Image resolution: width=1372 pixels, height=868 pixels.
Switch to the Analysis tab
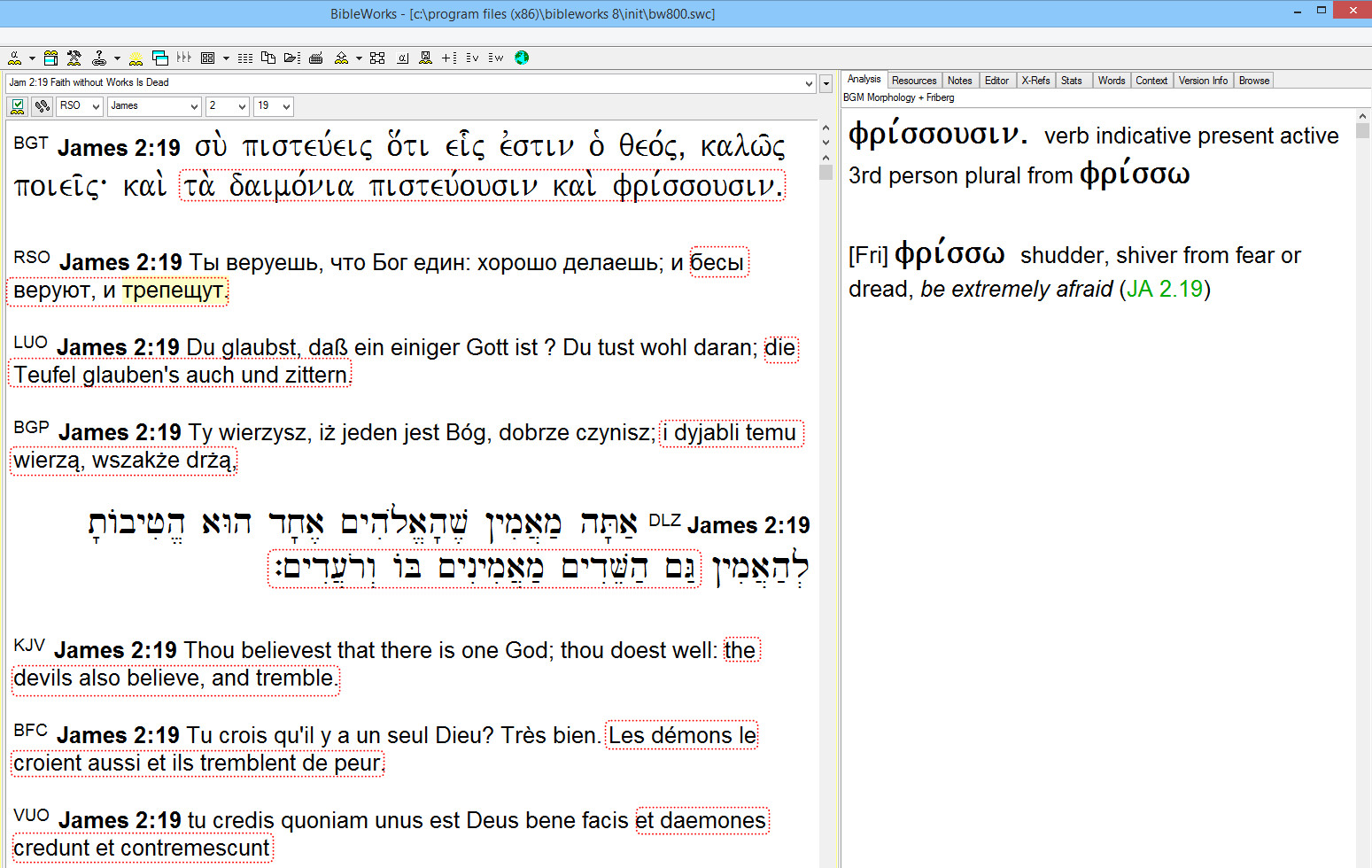[x=864, y=80]
